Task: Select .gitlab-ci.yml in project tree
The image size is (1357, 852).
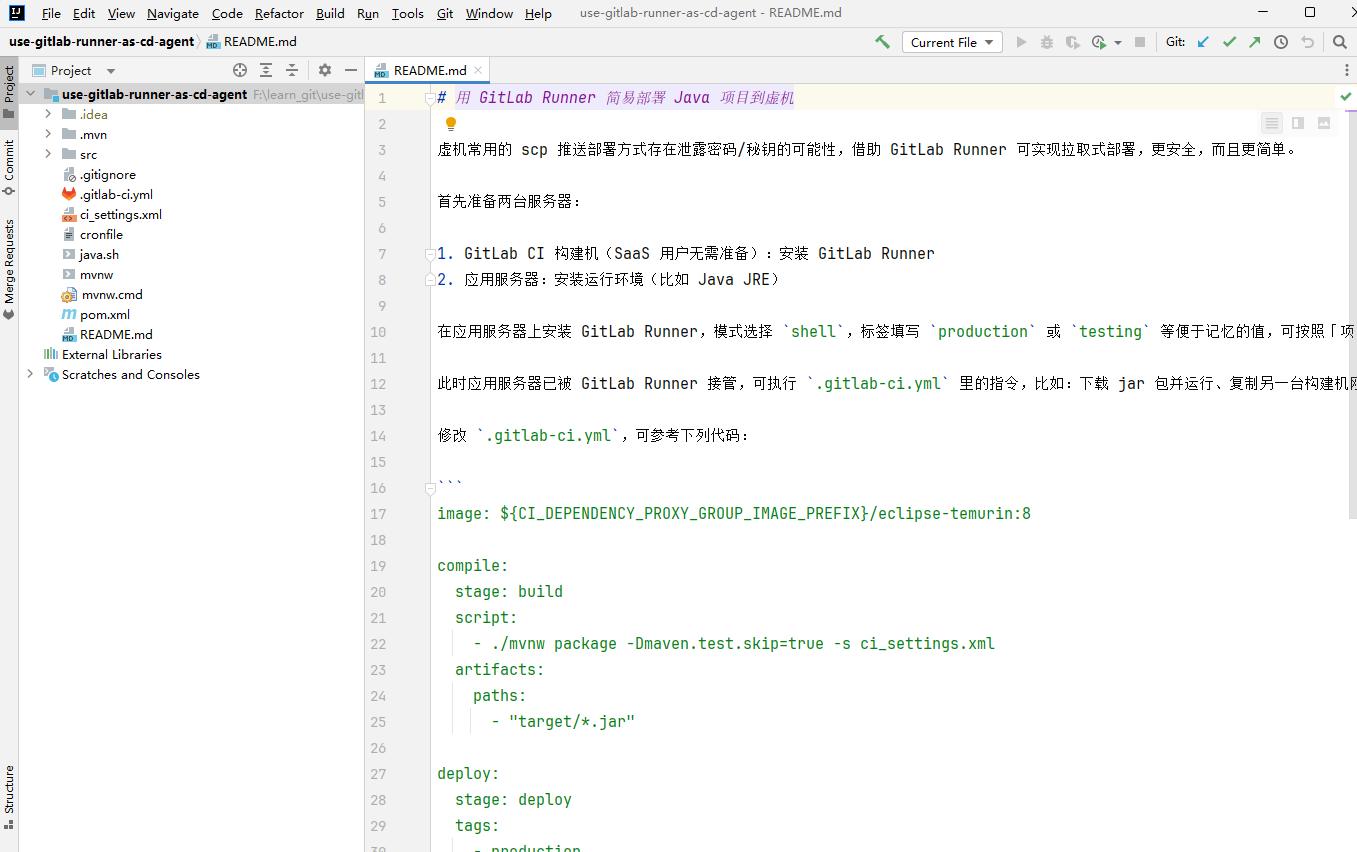Action: tap(116, 194)
